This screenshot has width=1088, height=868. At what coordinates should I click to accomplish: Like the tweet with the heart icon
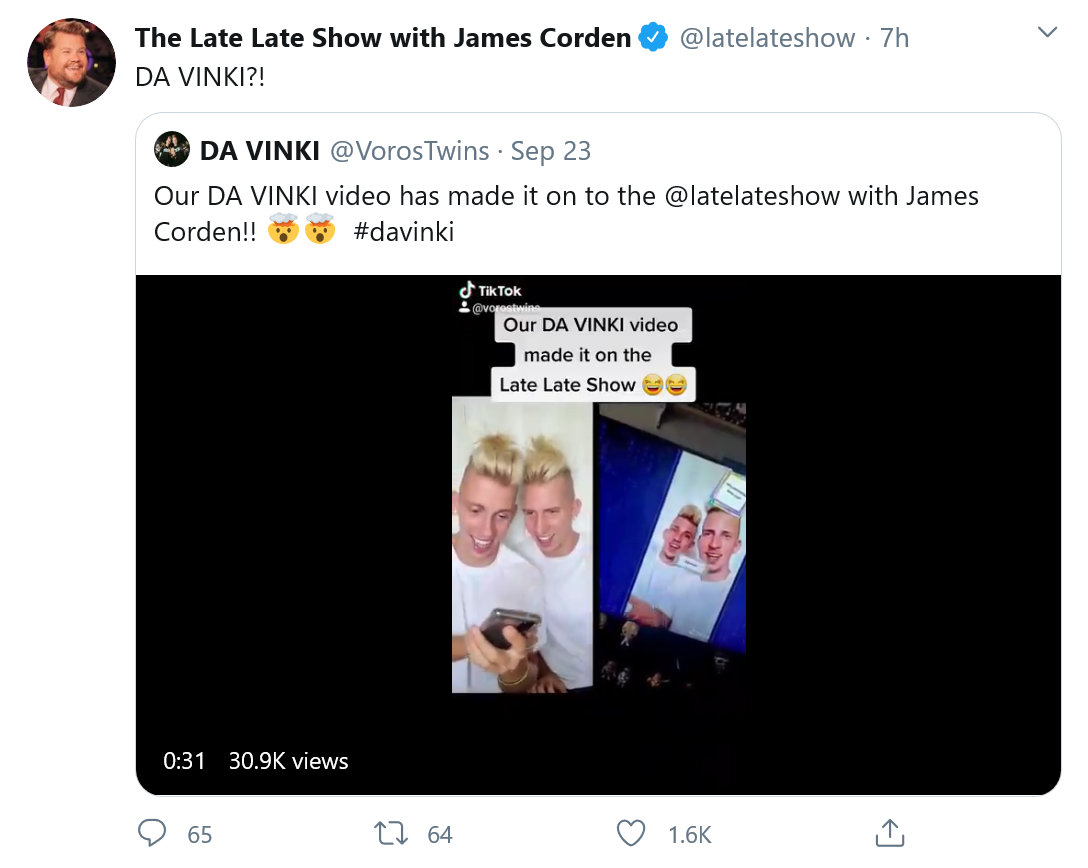point(631,833)
